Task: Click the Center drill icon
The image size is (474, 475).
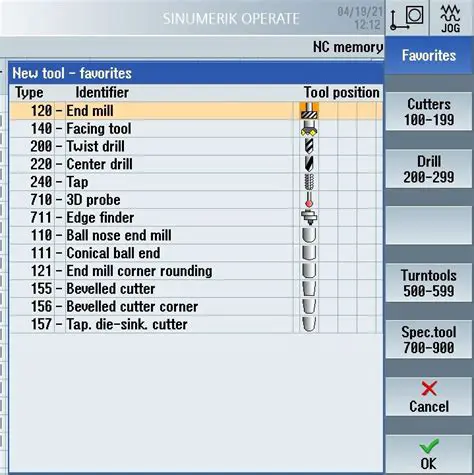Action: coord(309,164)
